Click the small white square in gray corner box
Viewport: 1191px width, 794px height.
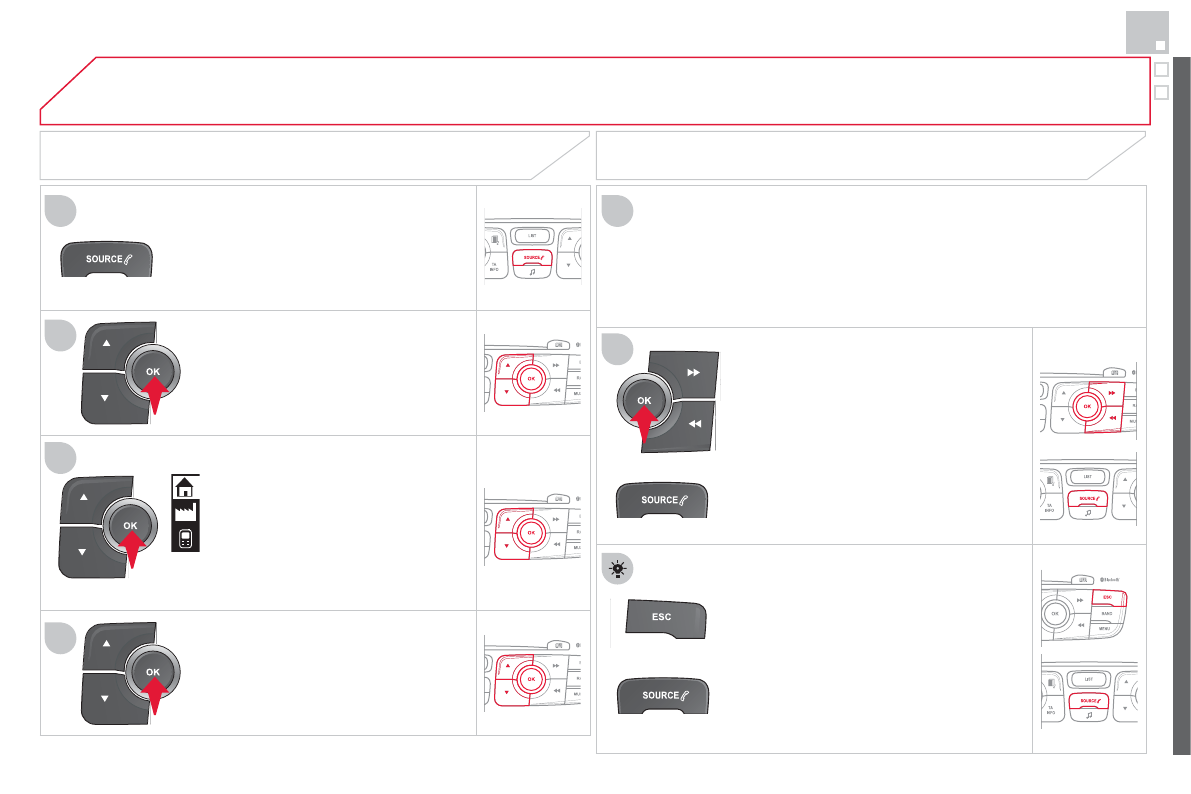tap(1159, 45)
